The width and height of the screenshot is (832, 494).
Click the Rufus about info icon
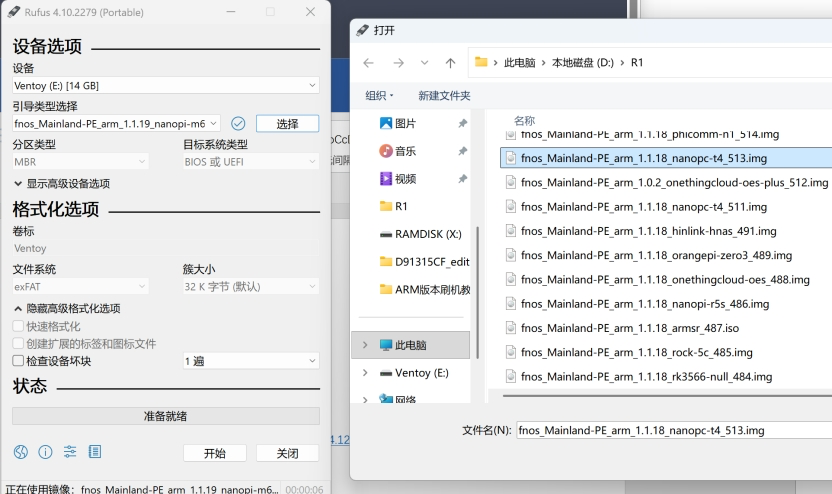pos(45,452)
